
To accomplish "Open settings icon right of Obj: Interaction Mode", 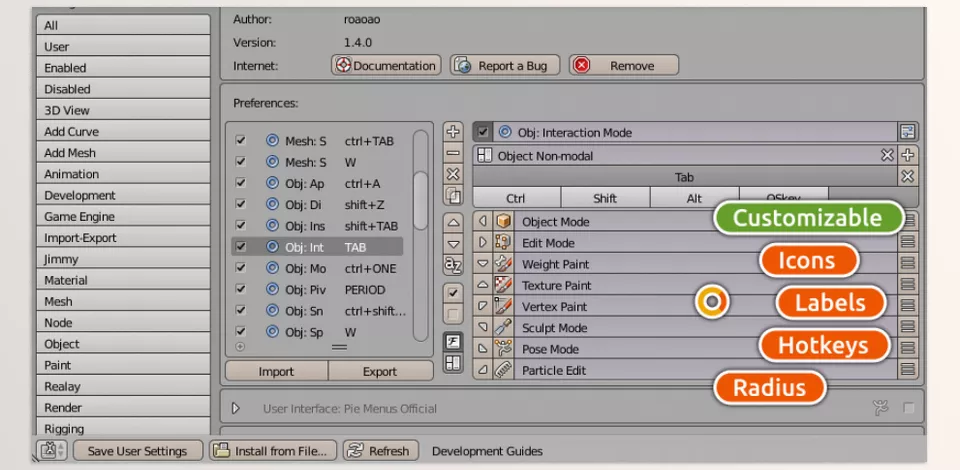I will click(907, 132).
